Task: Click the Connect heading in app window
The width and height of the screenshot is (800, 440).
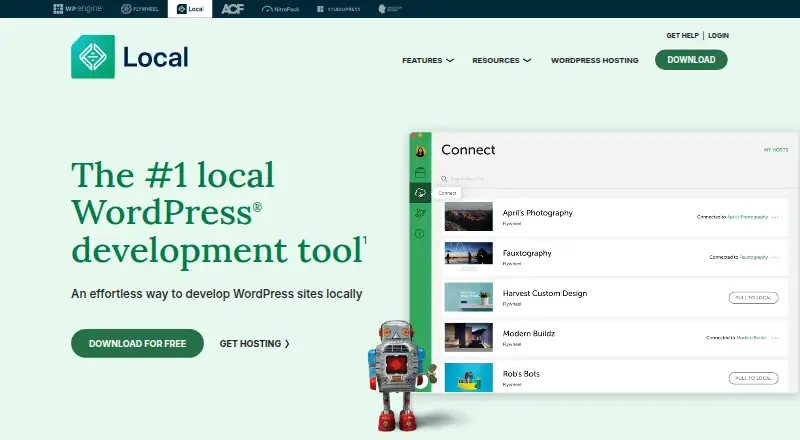Action: tap(468, 150)
